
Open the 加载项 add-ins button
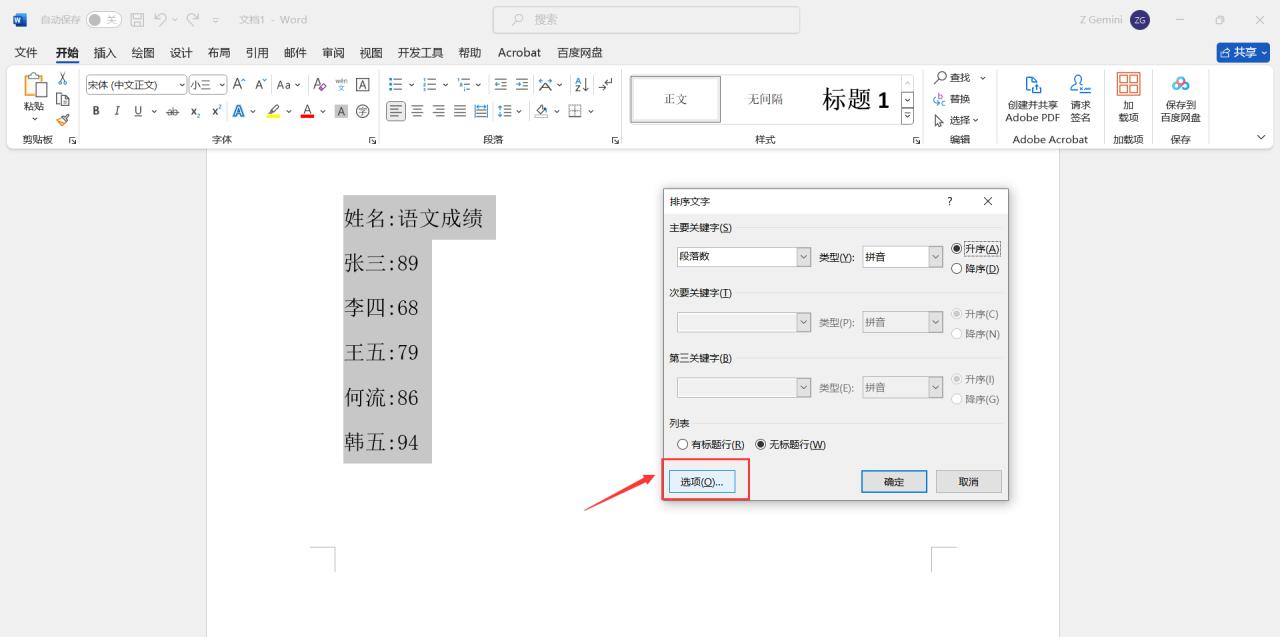tap(1128, 97)
